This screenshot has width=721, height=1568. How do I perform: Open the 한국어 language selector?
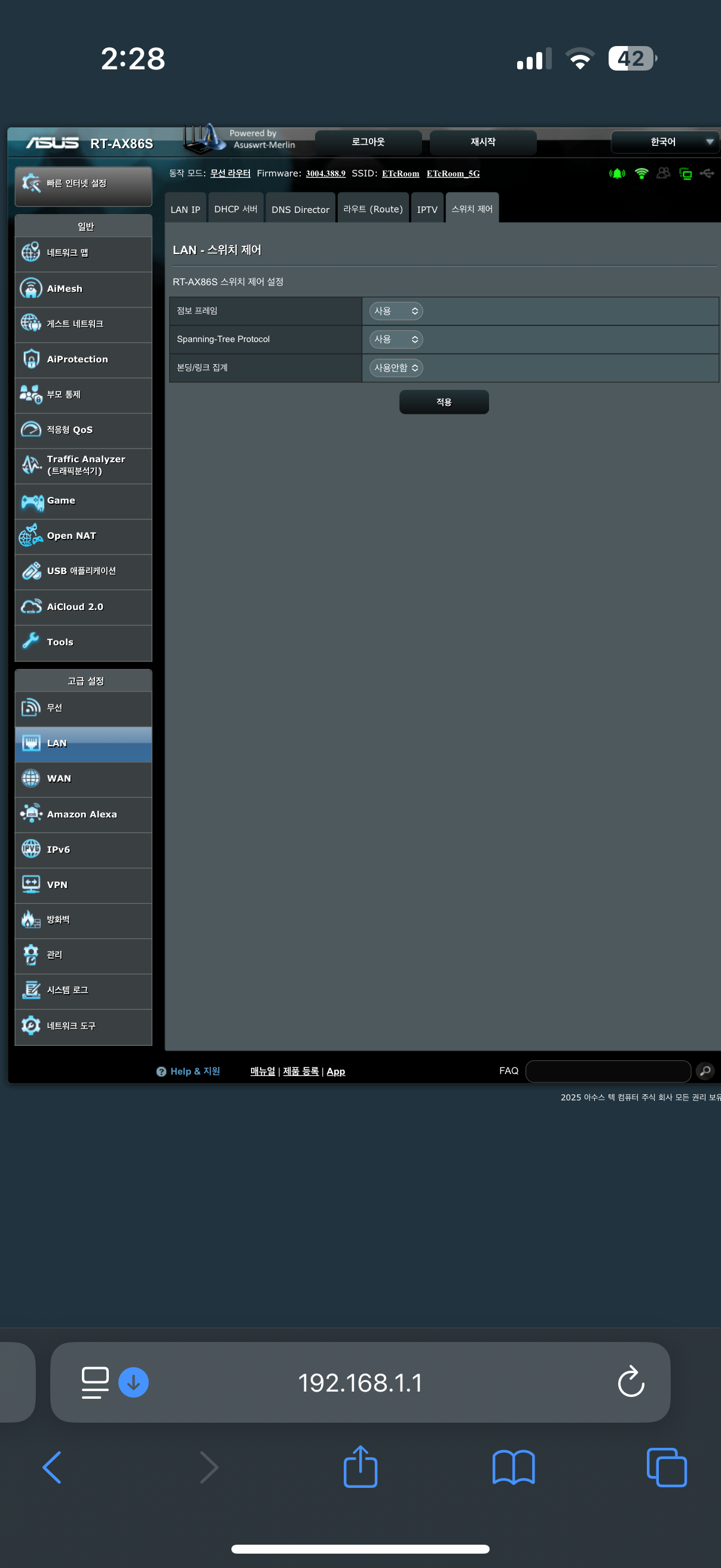coord(664,142)
